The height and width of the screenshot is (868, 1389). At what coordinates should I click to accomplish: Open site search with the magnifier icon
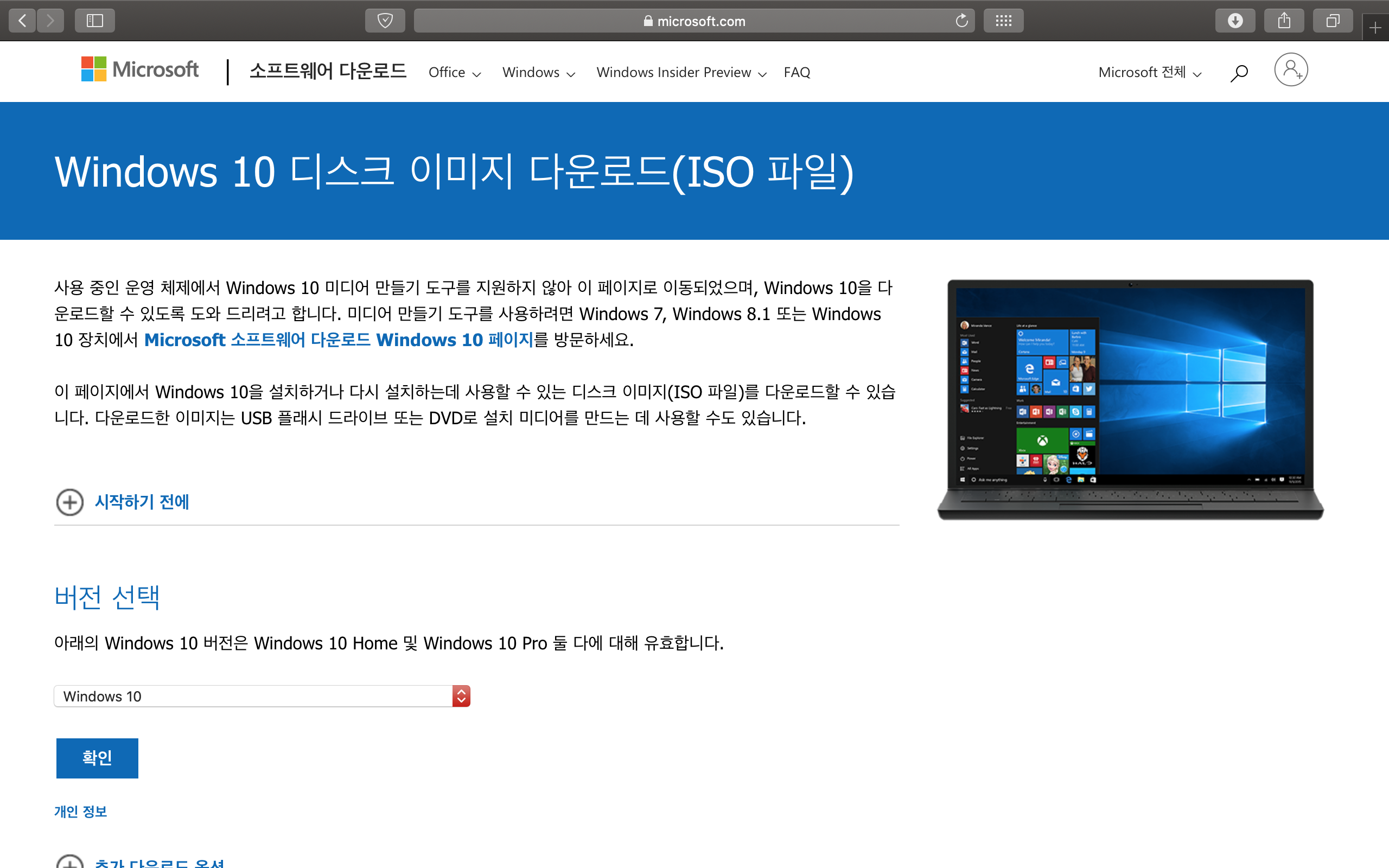[x=1239, y=73]
